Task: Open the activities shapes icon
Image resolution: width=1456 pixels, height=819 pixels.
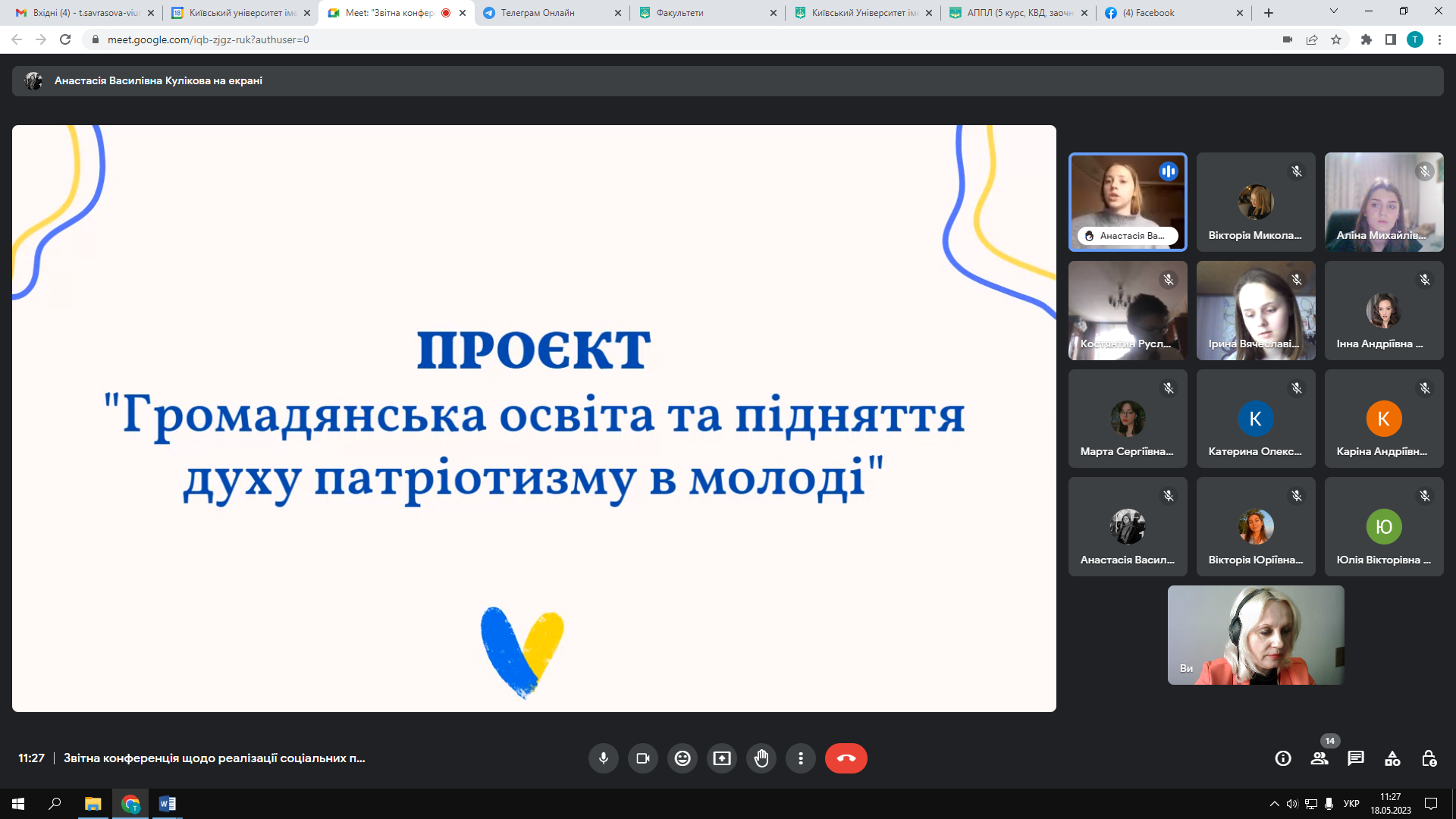Action: point(1392,758)
